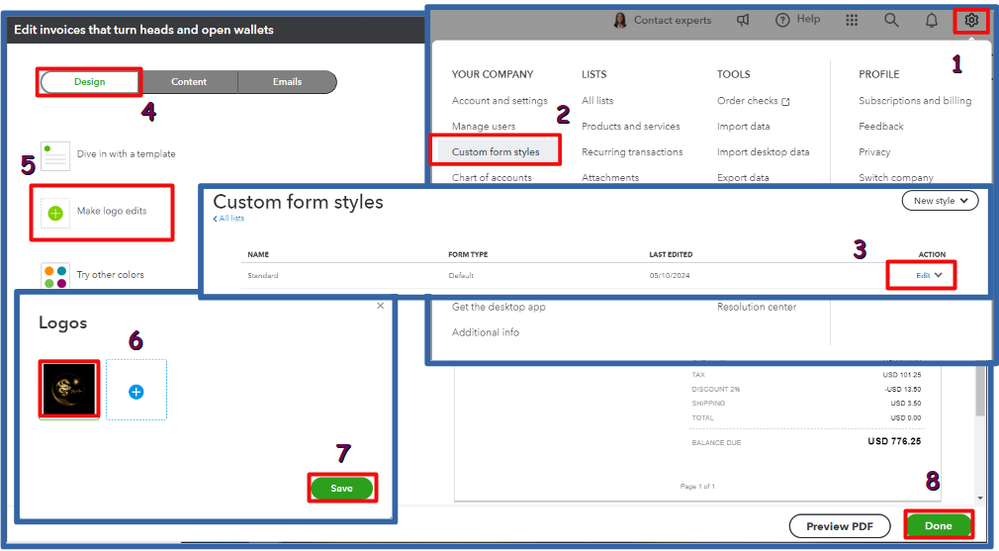Open All lists in Lists column
Screen dimensions: 999x551
(597, 101)
